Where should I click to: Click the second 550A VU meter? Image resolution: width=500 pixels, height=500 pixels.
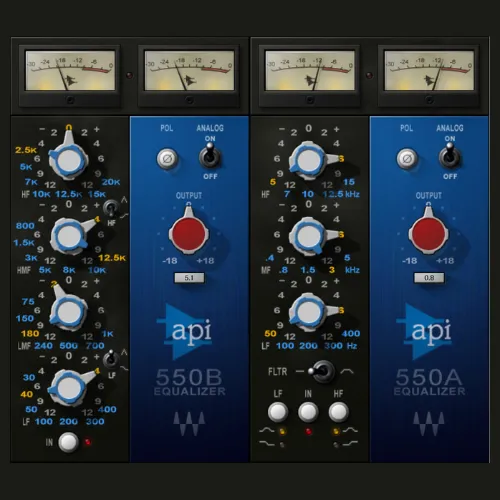point(429,70)
